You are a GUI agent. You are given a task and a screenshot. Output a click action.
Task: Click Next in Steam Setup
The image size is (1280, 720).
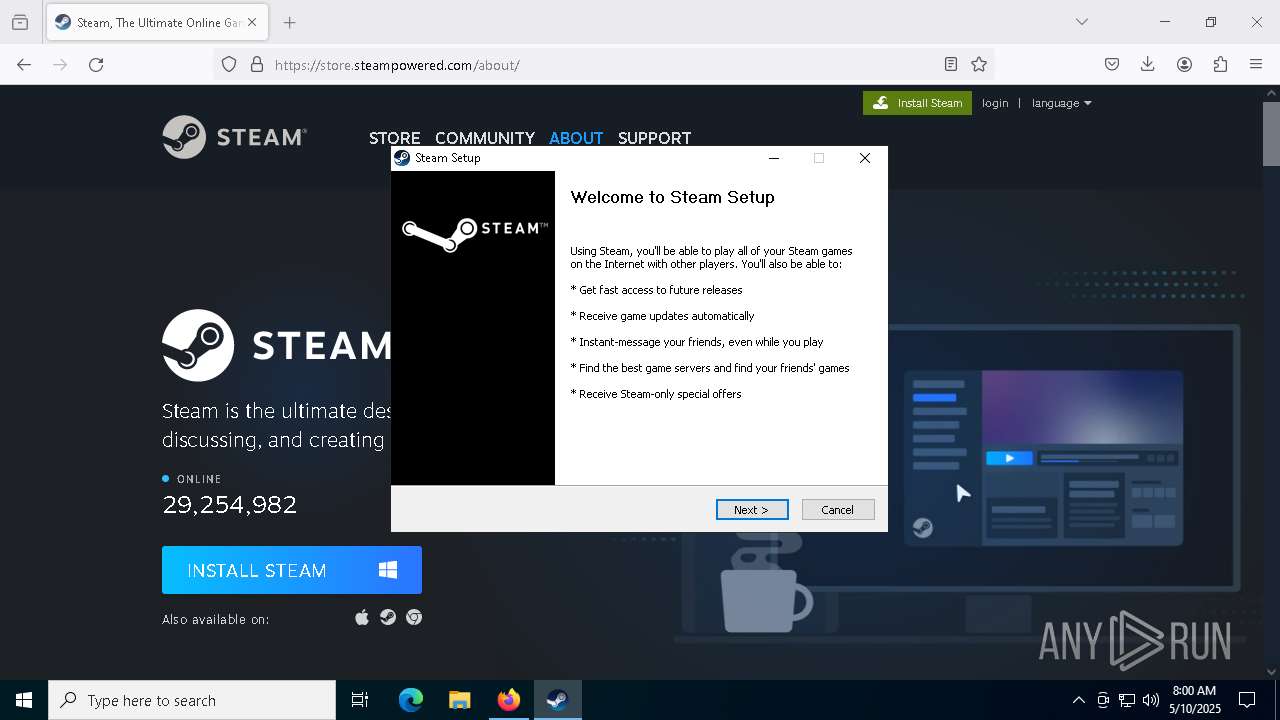[752, 510]
